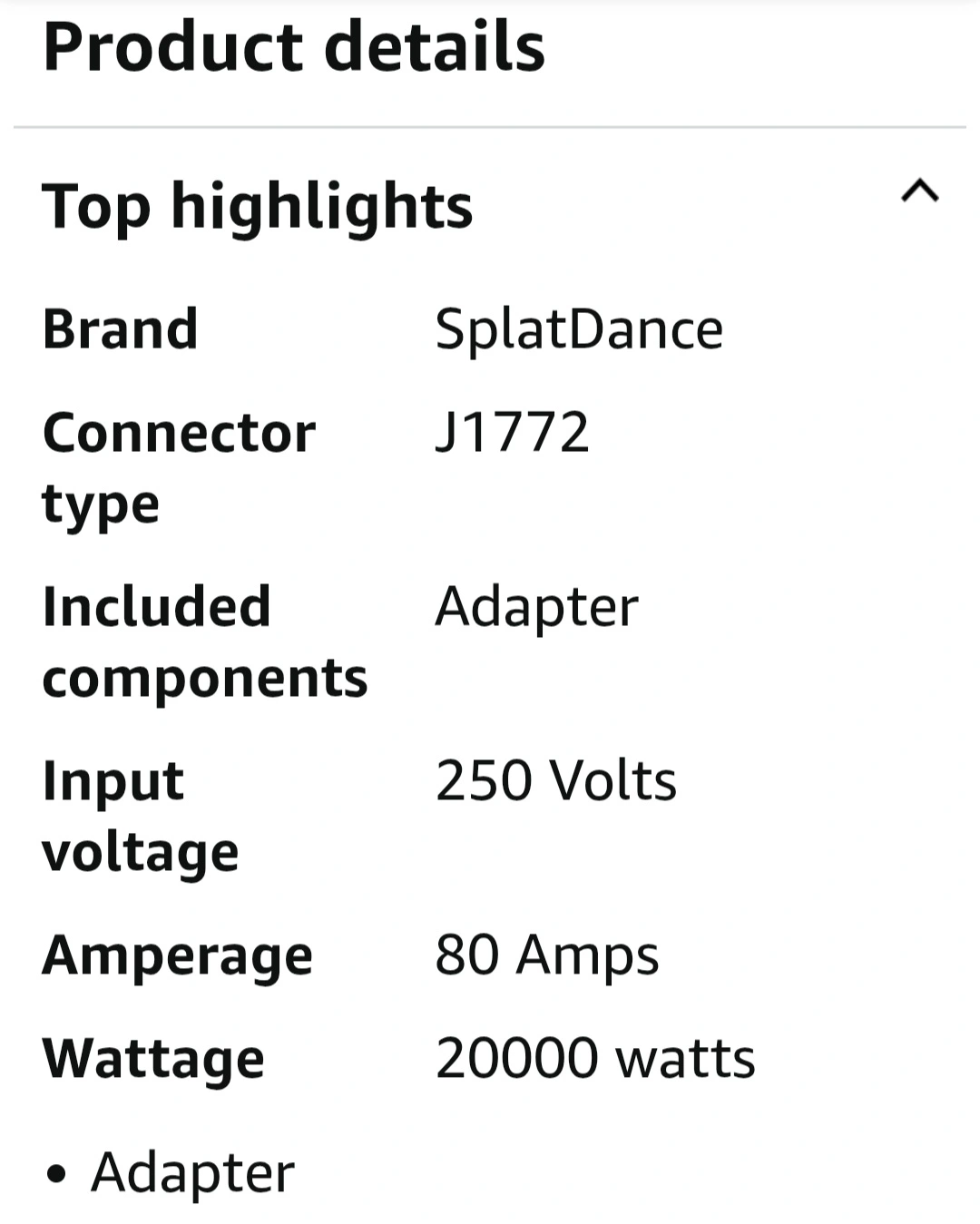This screenshot has width=980, height=1224.
Task: Select the SplatDance brand value
Action: point(579,328)
